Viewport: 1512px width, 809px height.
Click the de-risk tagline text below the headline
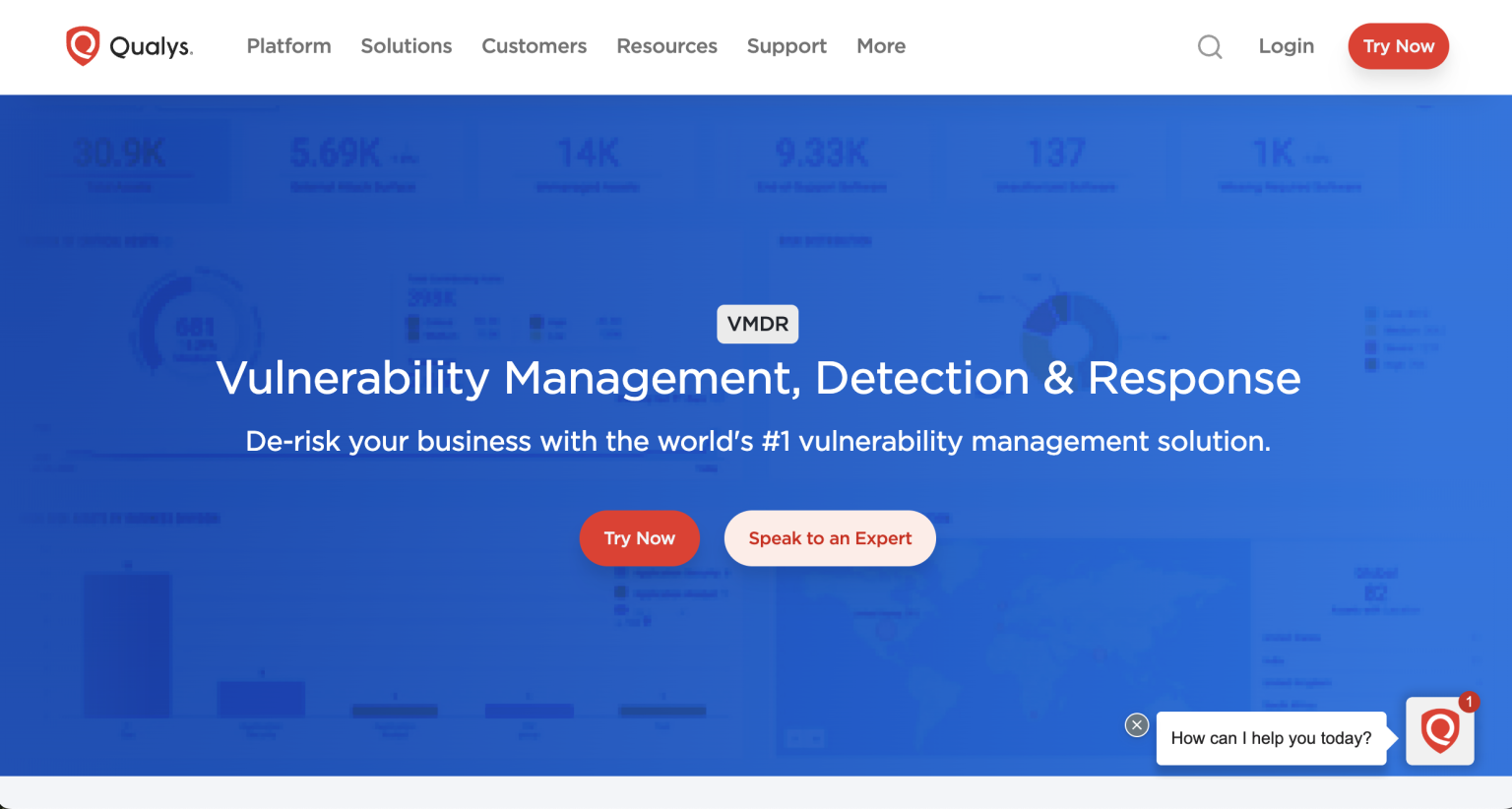[x=758, y=441]
